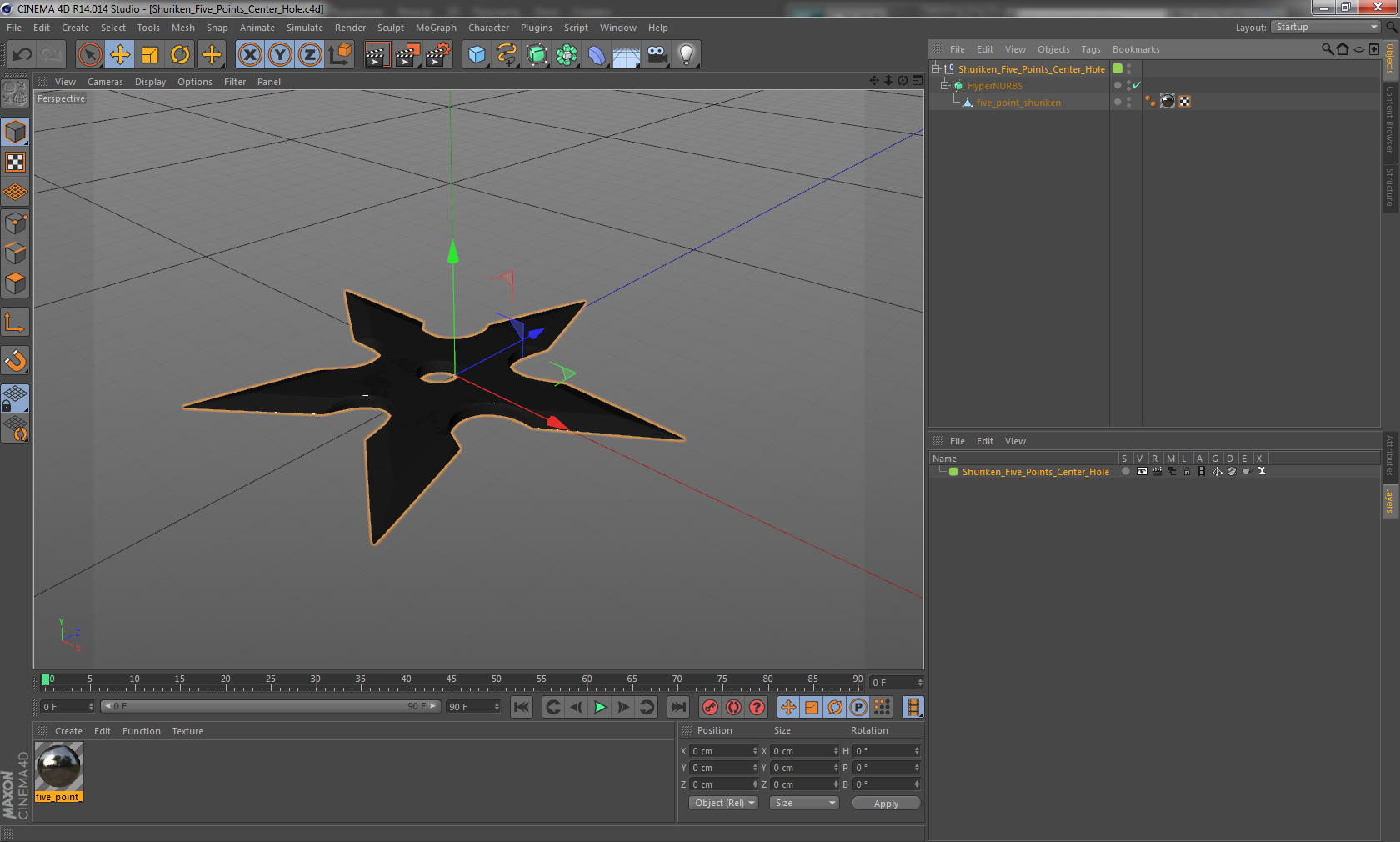Image resolution: width=1400 pixels, height=842 pixels.
Task: Play the animation forward
Action: [600, 707]
